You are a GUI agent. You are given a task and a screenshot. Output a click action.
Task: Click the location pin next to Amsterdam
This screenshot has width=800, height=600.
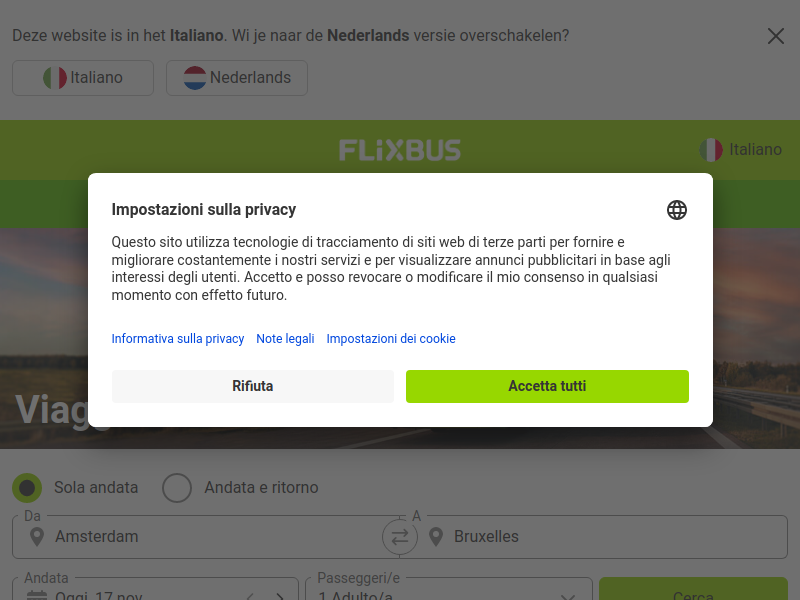click(x=37, y=537)
